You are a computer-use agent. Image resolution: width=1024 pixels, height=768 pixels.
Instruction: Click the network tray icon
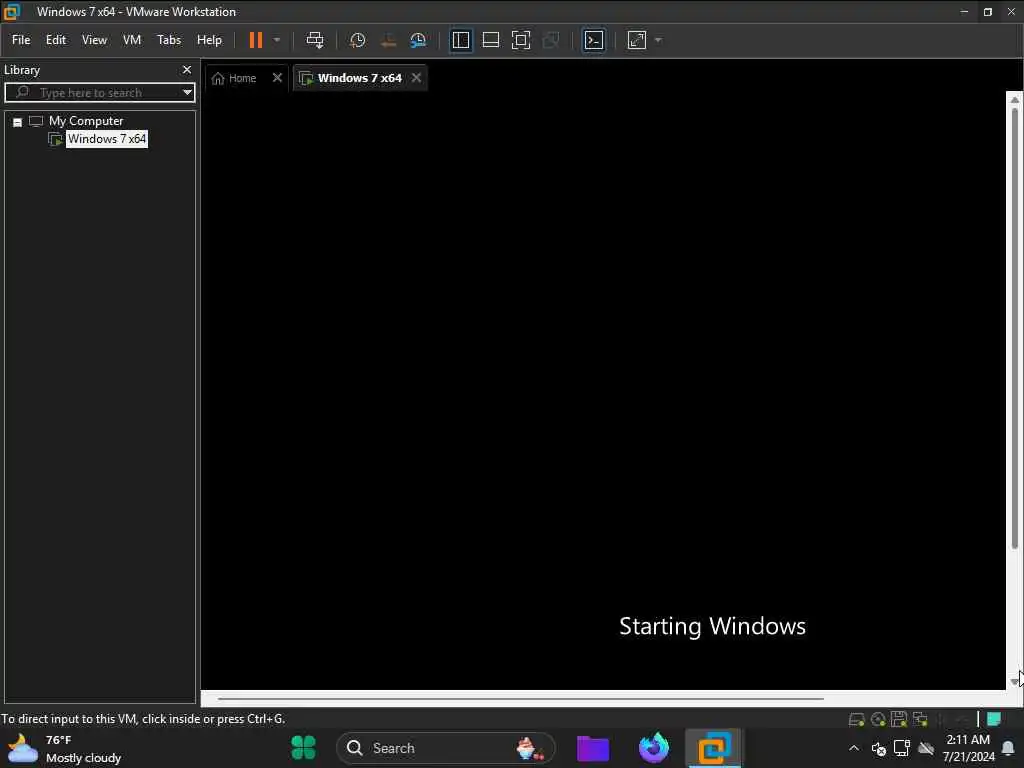point(902,748)
